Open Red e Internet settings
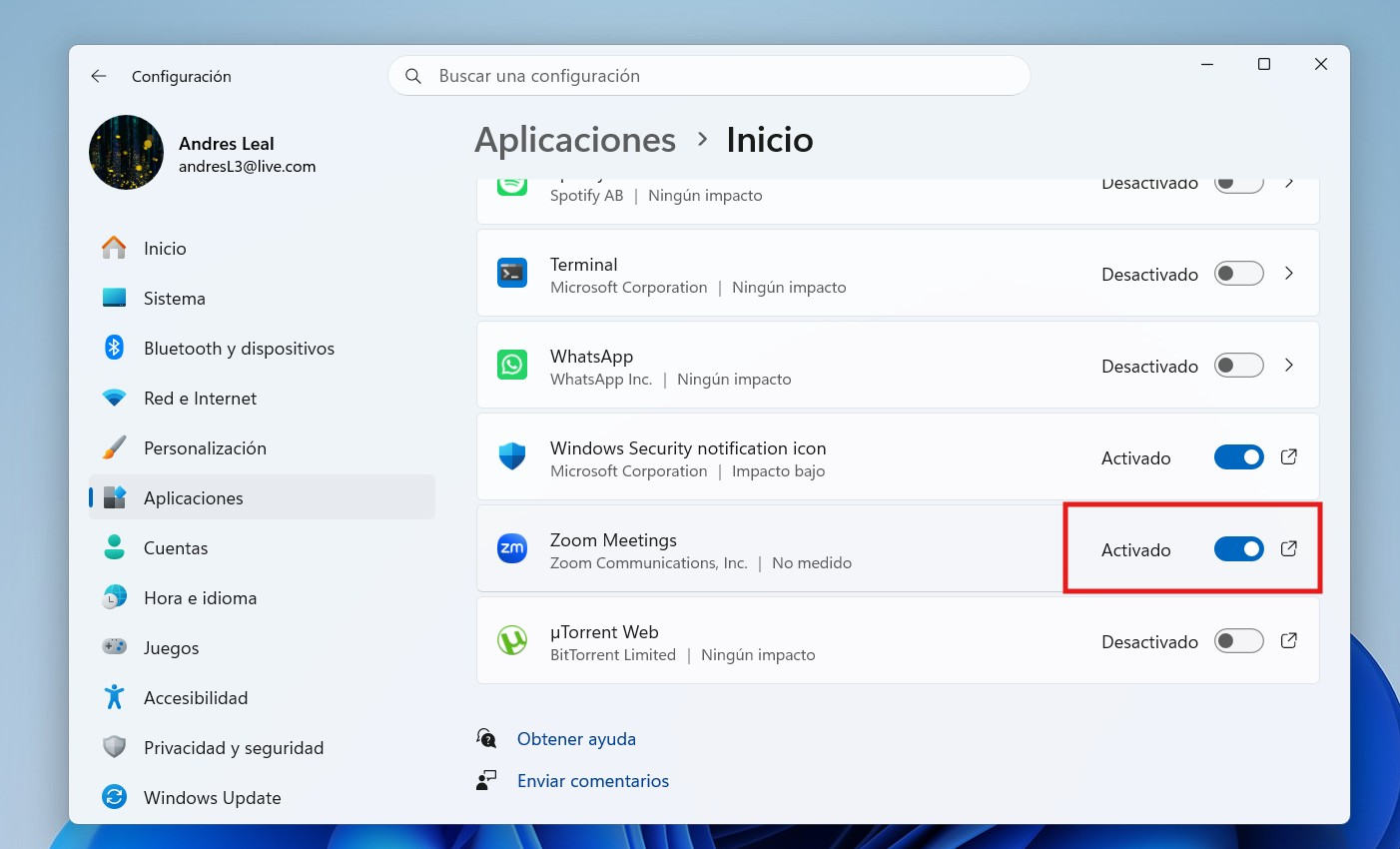Image resolution: width=1400 pixels, height=849 pixels. pos(200,398)
